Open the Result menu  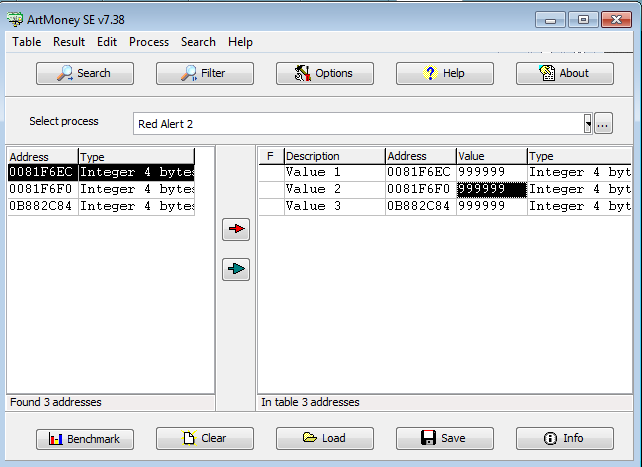69,42
